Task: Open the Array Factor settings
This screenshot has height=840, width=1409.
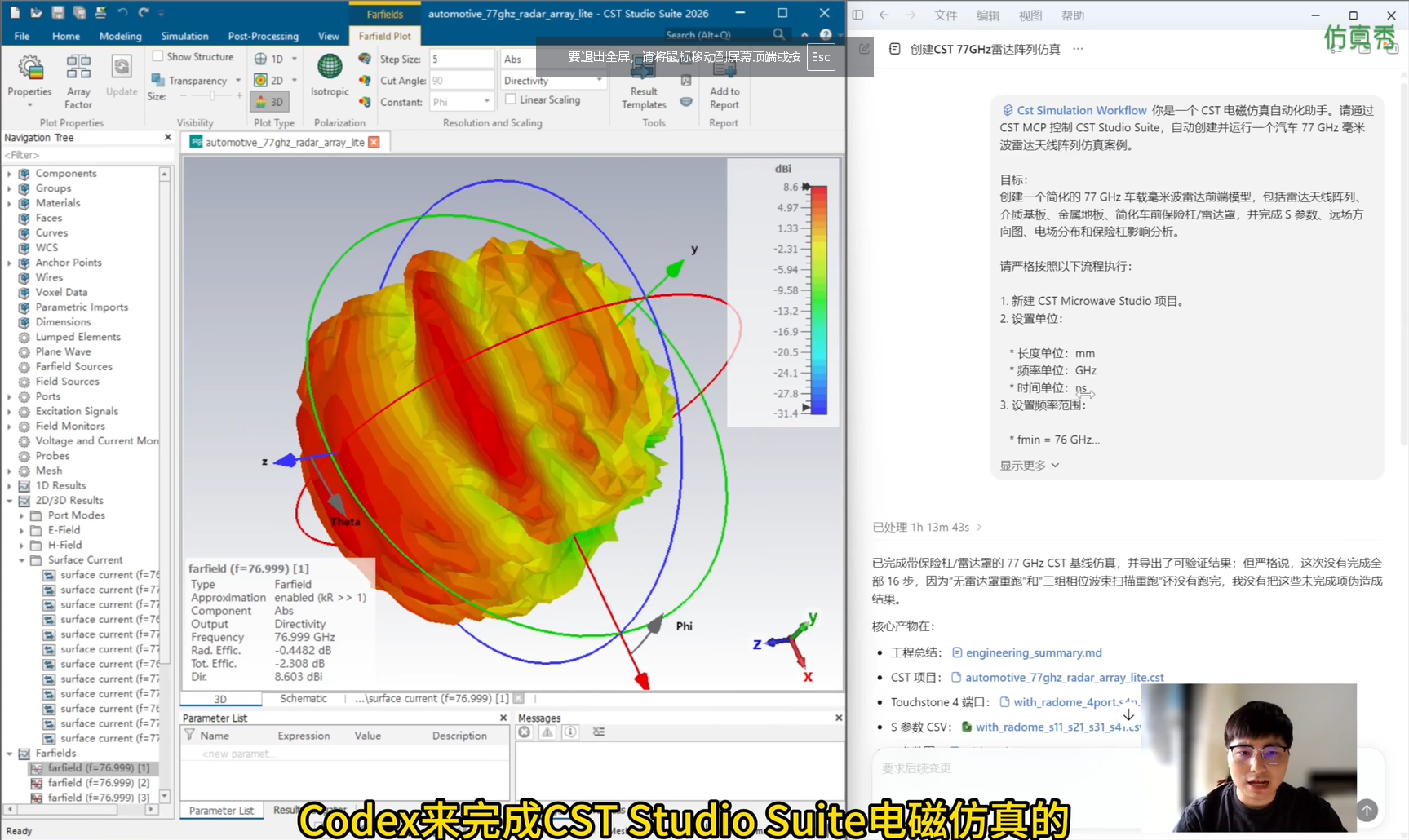Action: [78, 80]
